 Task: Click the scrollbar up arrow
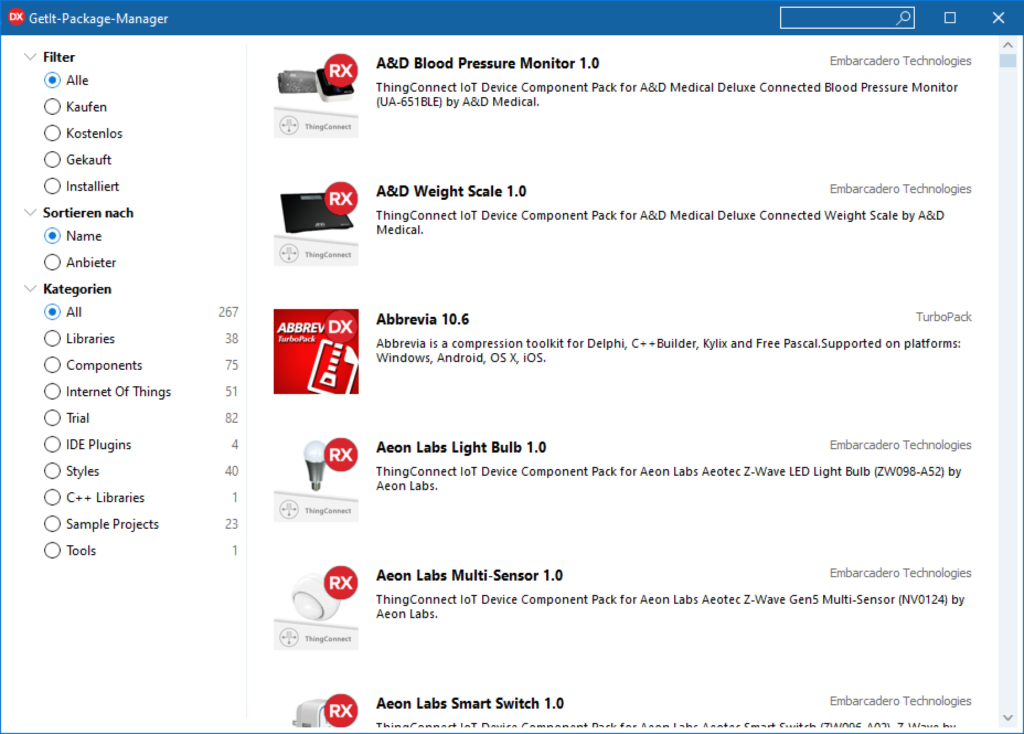pos(1008,45)
